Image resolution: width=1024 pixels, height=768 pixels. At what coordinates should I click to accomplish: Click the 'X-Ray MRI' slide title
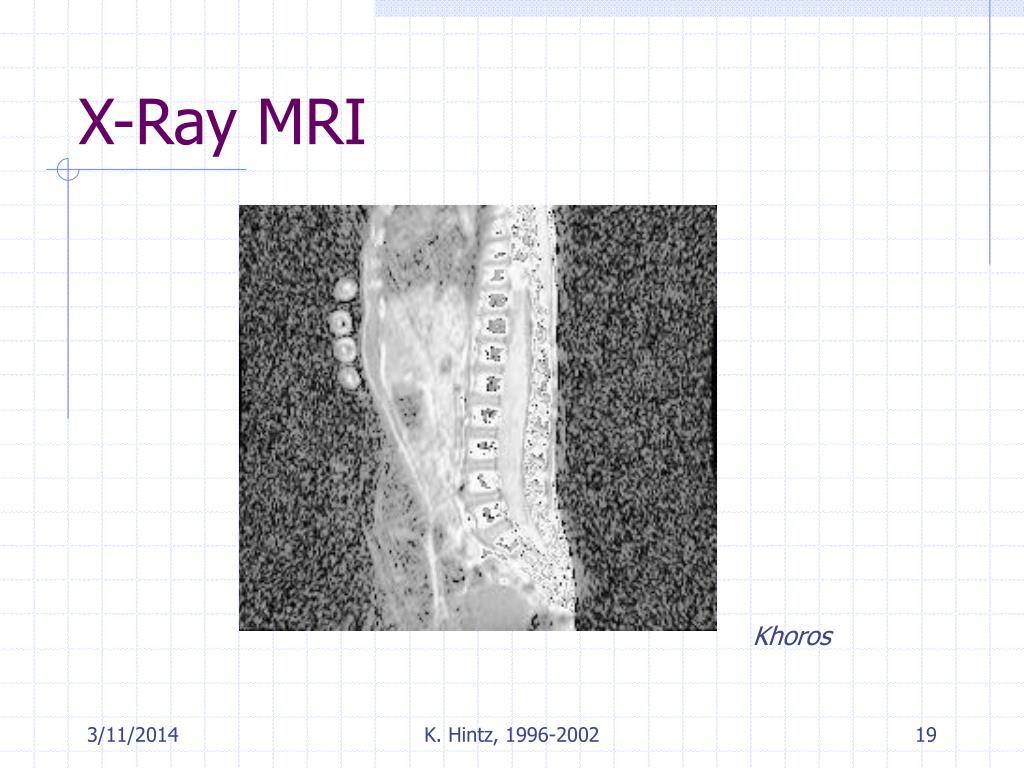pyautogui.click(x=221, y=124)
